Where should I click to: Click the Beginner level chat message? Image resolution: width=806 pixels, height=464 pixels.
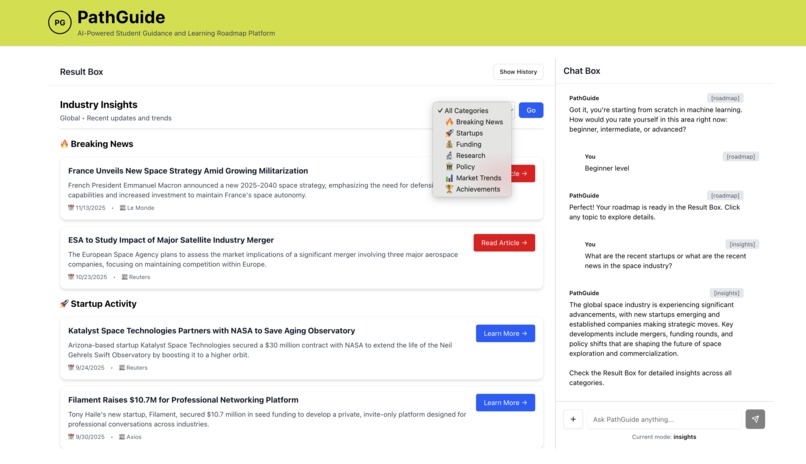coord(607,169)
